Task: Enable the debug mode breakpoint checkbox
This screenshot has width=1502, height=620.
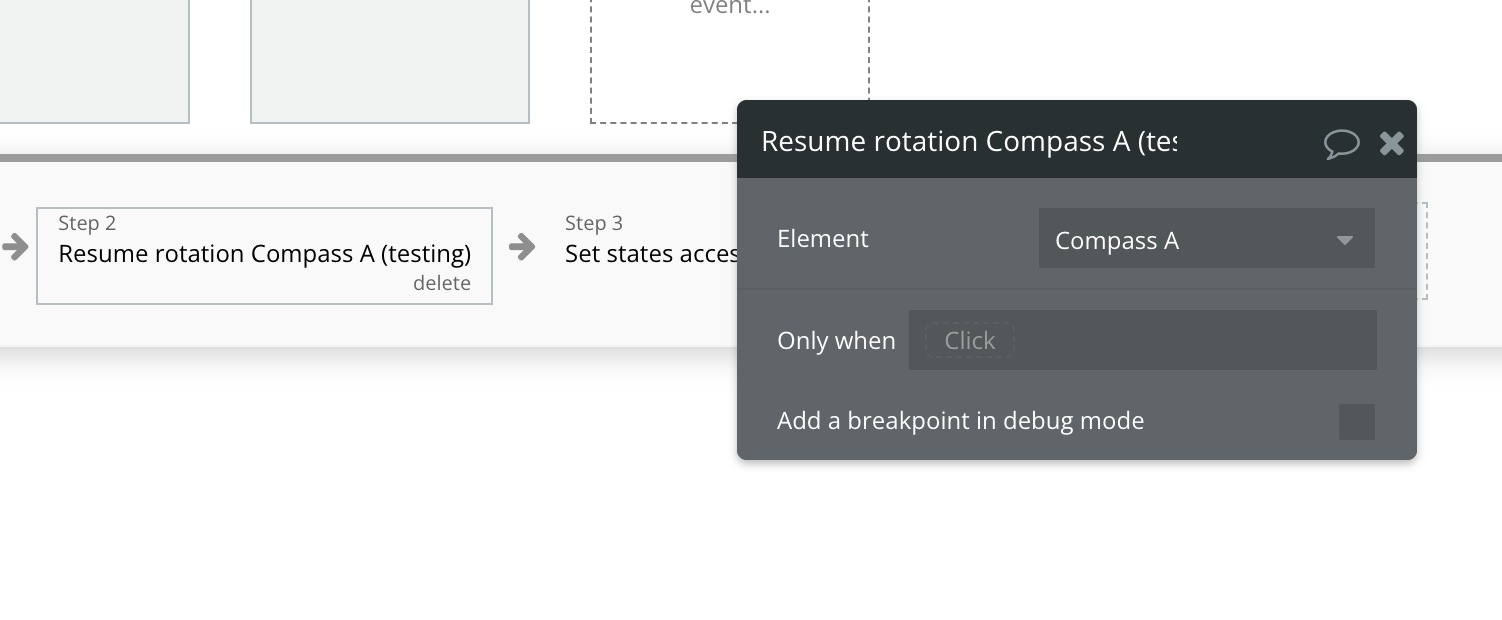Action: (x=1356, y=422)
